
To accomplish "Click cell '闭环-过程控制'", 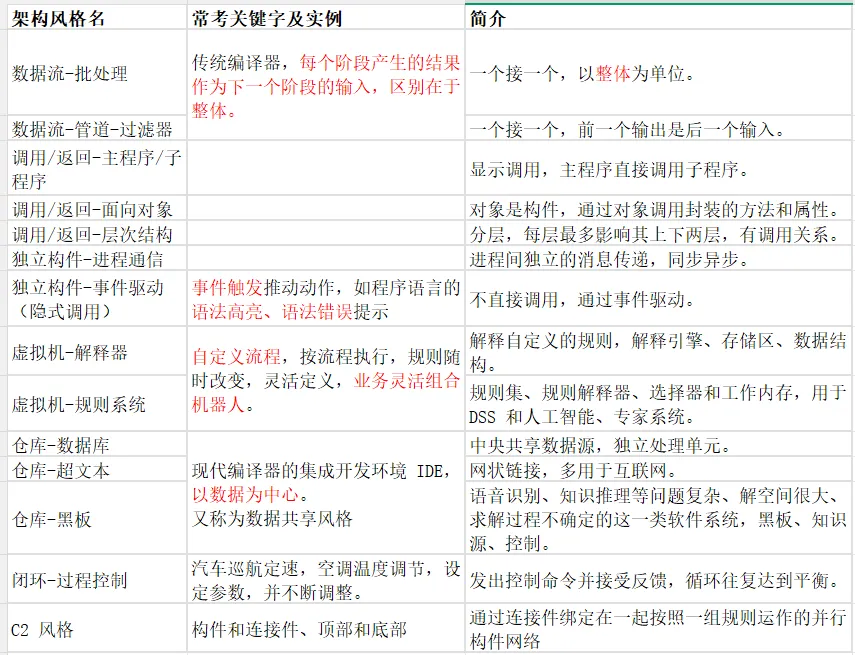I will pos(97,579).
